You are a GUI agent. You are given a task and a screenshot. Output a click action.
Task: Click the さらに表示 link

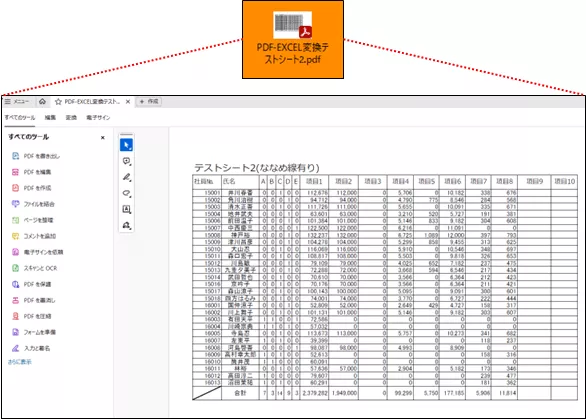tap(20, 362)
